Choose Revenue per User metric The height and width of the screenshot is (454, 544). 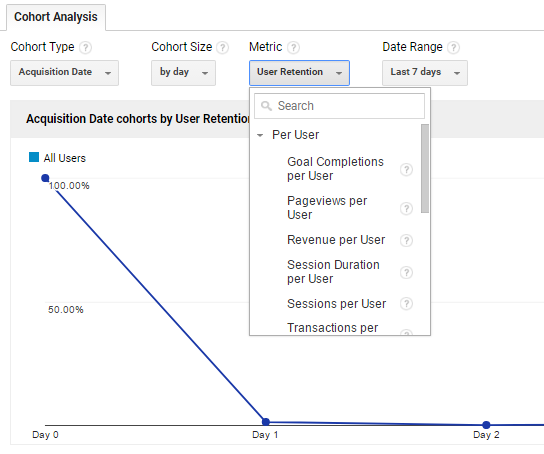336,240
